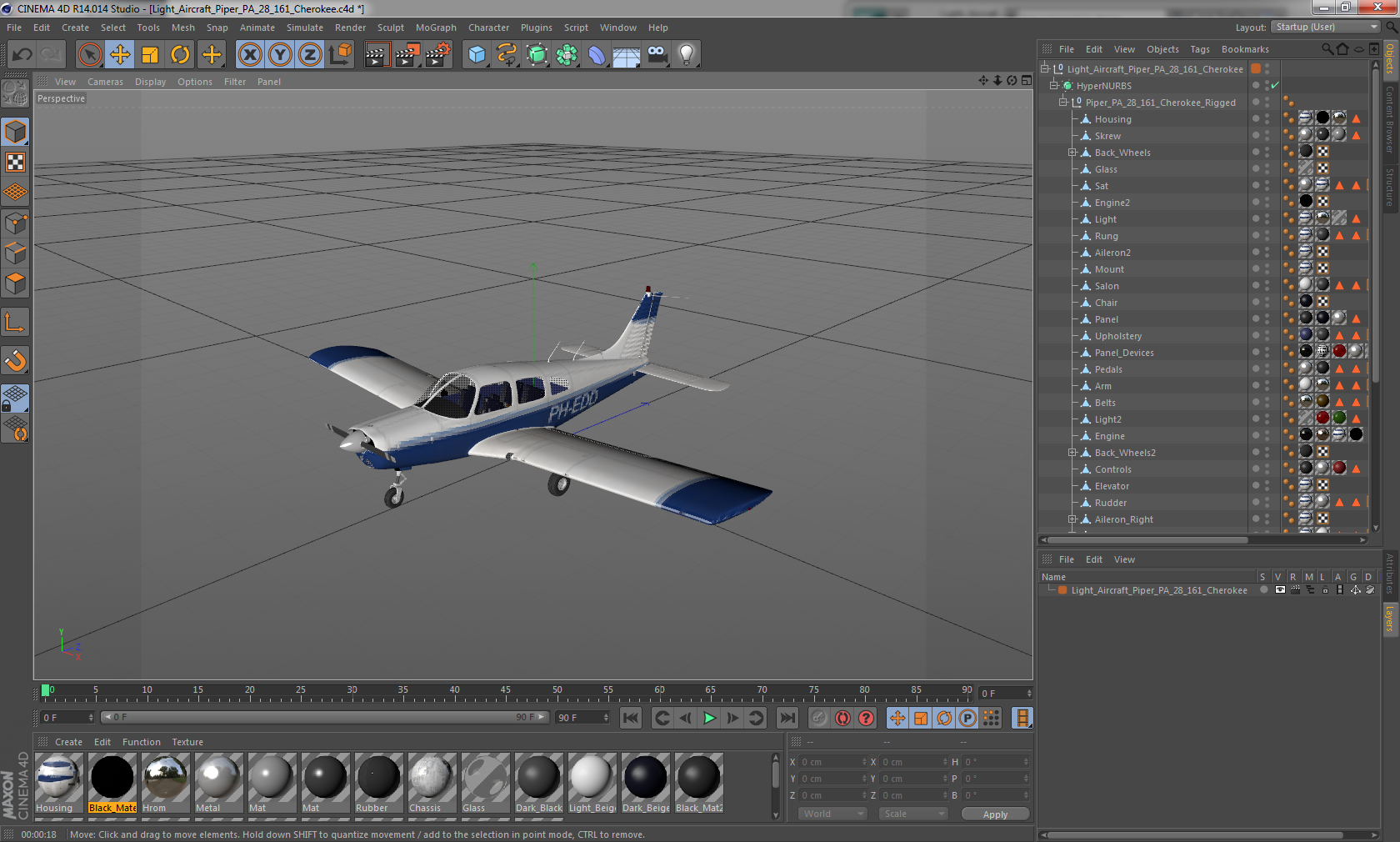Play the animation forward
This screenshot has height=842, width=1400.
tap(709, 718)
